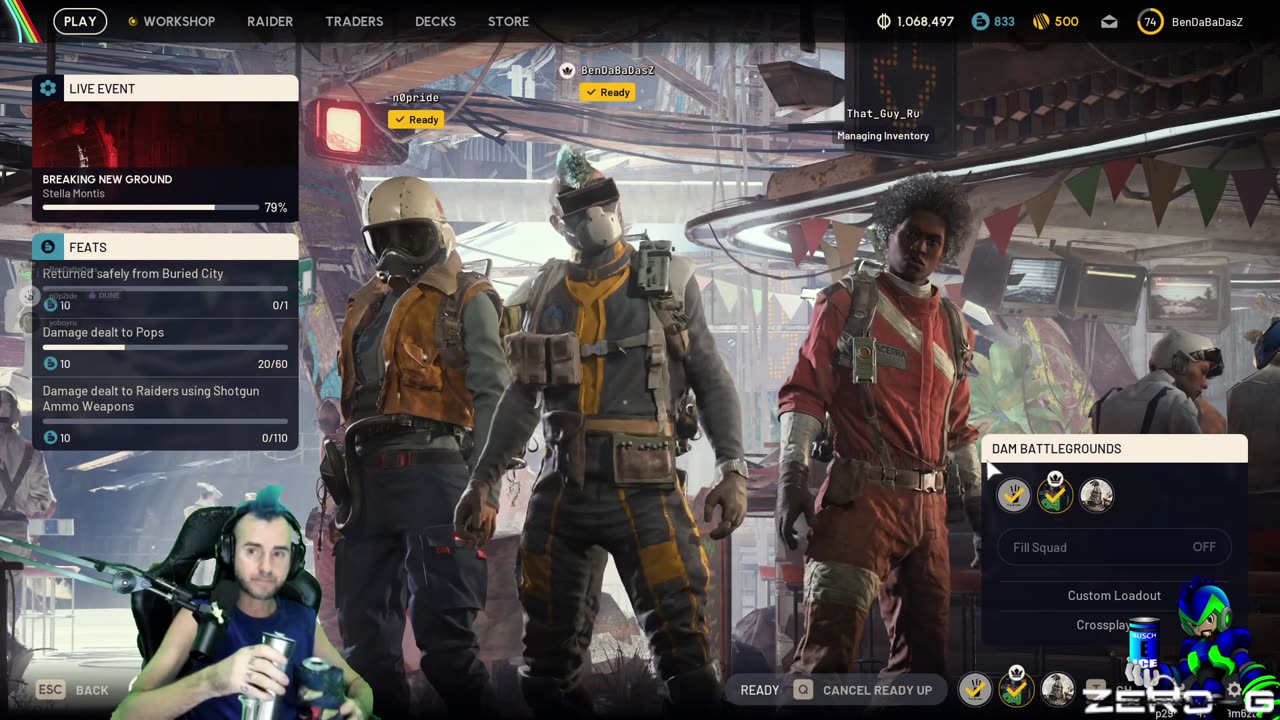Go to the TRADERS tab
1280x720 pixels.
[x=354, y=21]
